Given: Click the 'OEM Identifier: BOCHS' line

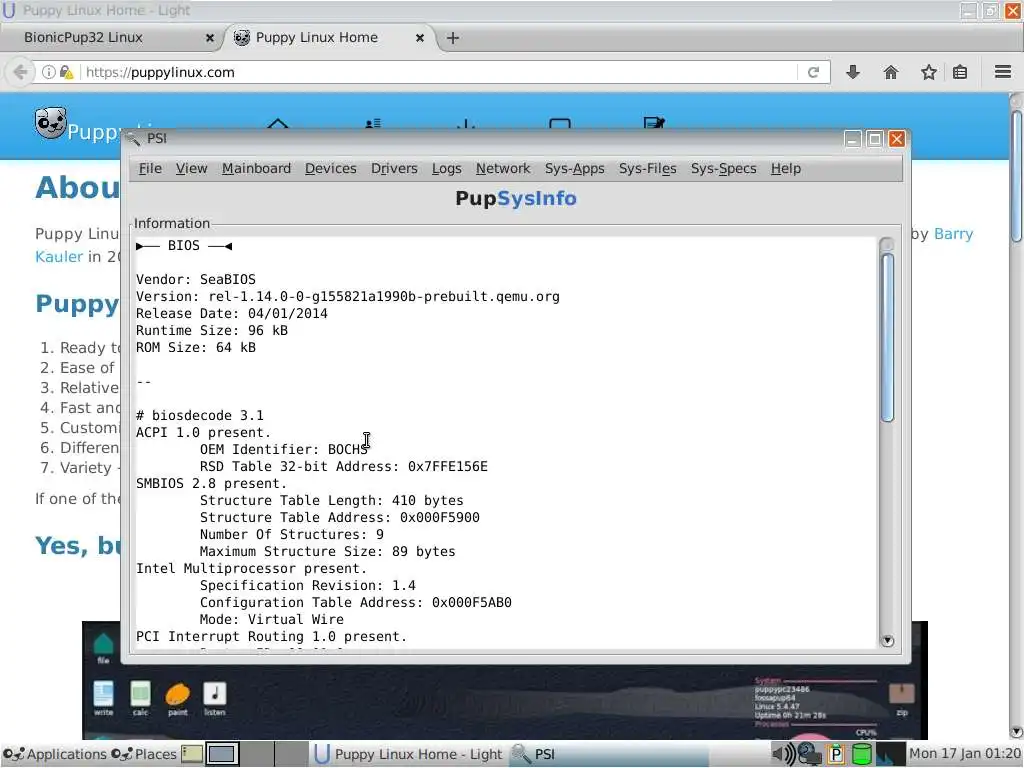Looking at the screenshot, I should (x=284, y=449).
